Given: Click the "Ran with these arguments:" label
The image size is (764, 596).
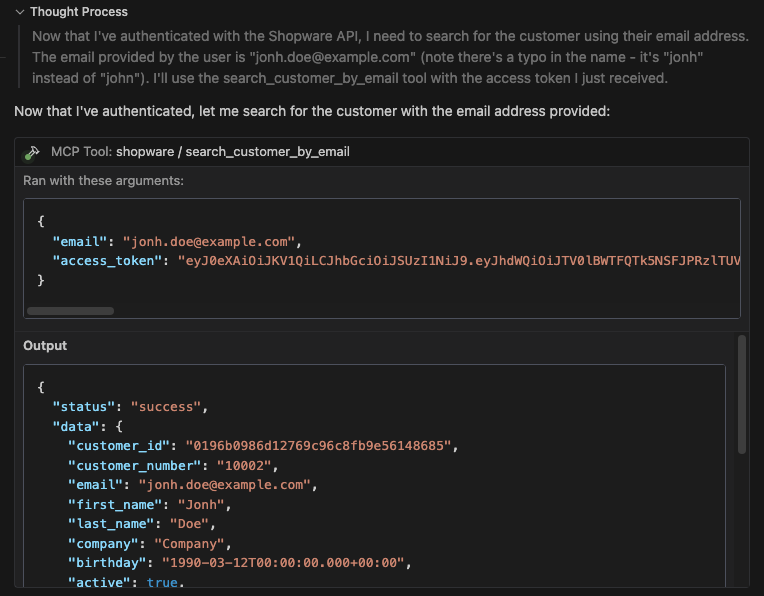Looking at the screenshot, I should pos(103,181).
